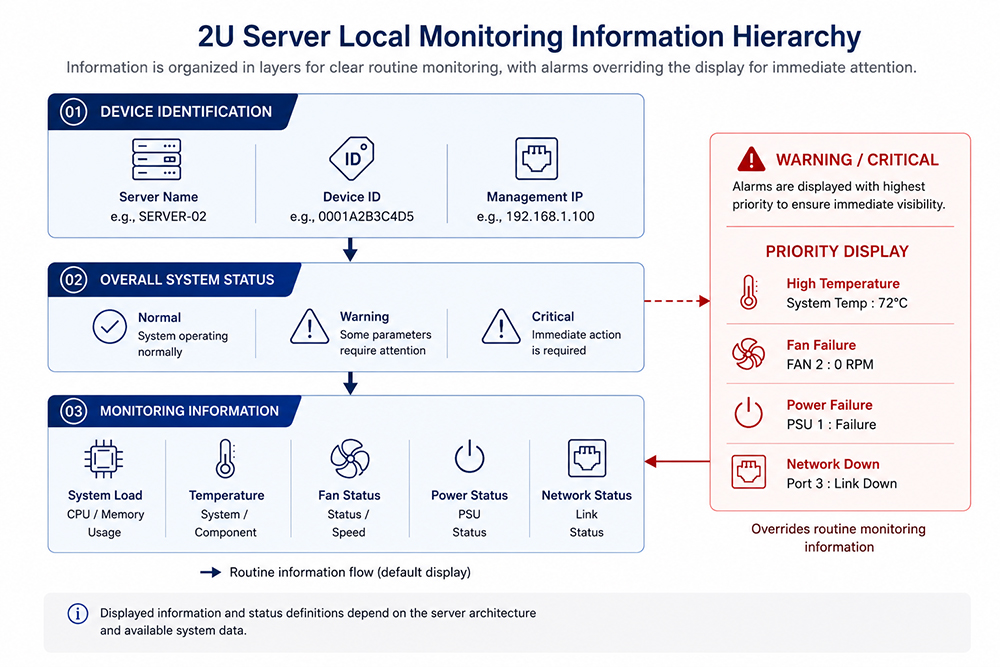Select the DEVICE IDENTIFICATION header
Viewport: 1000px width, 667px height.
tap(186, 112)
